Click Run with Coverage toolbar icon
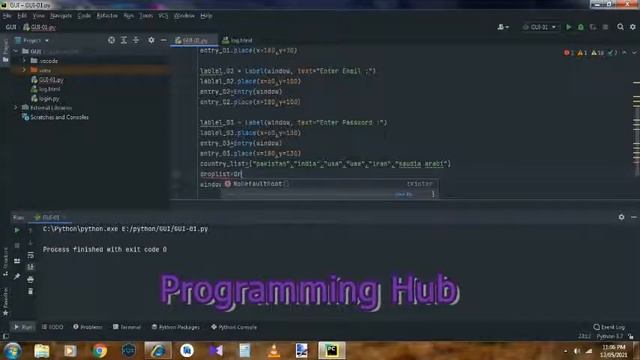The width and height of the screenshot is (640, 360). [x=593, y=27]
